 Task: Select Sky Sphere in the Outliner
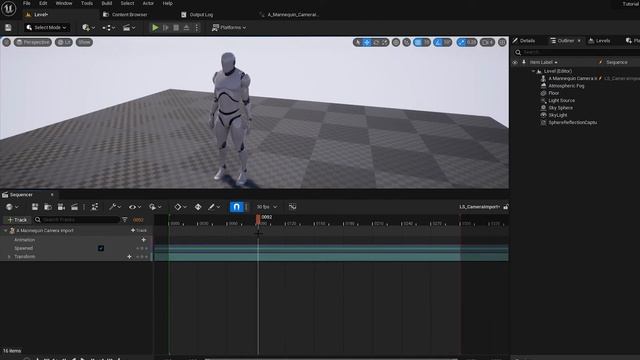click(560, 108)
